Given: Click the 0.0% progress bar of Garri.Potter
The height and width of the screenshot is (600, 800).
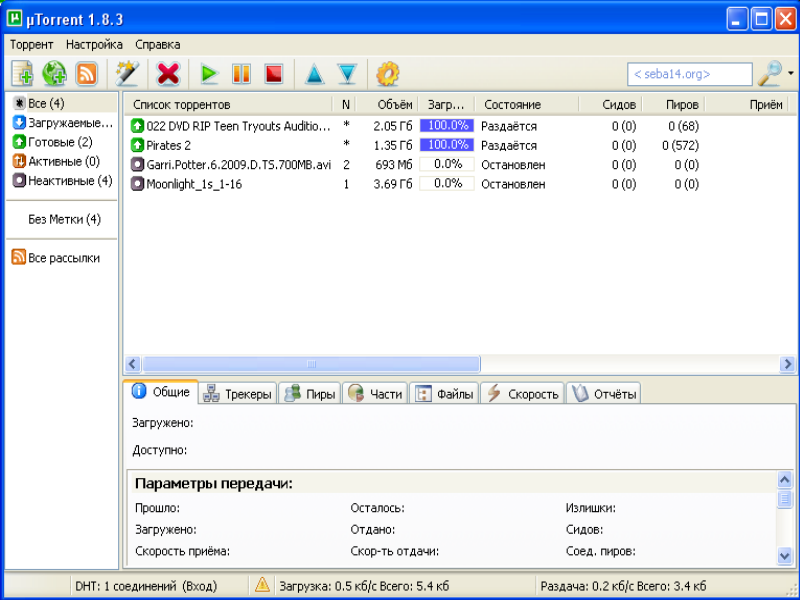Looking at the screenshot, I should click(447, 164).
